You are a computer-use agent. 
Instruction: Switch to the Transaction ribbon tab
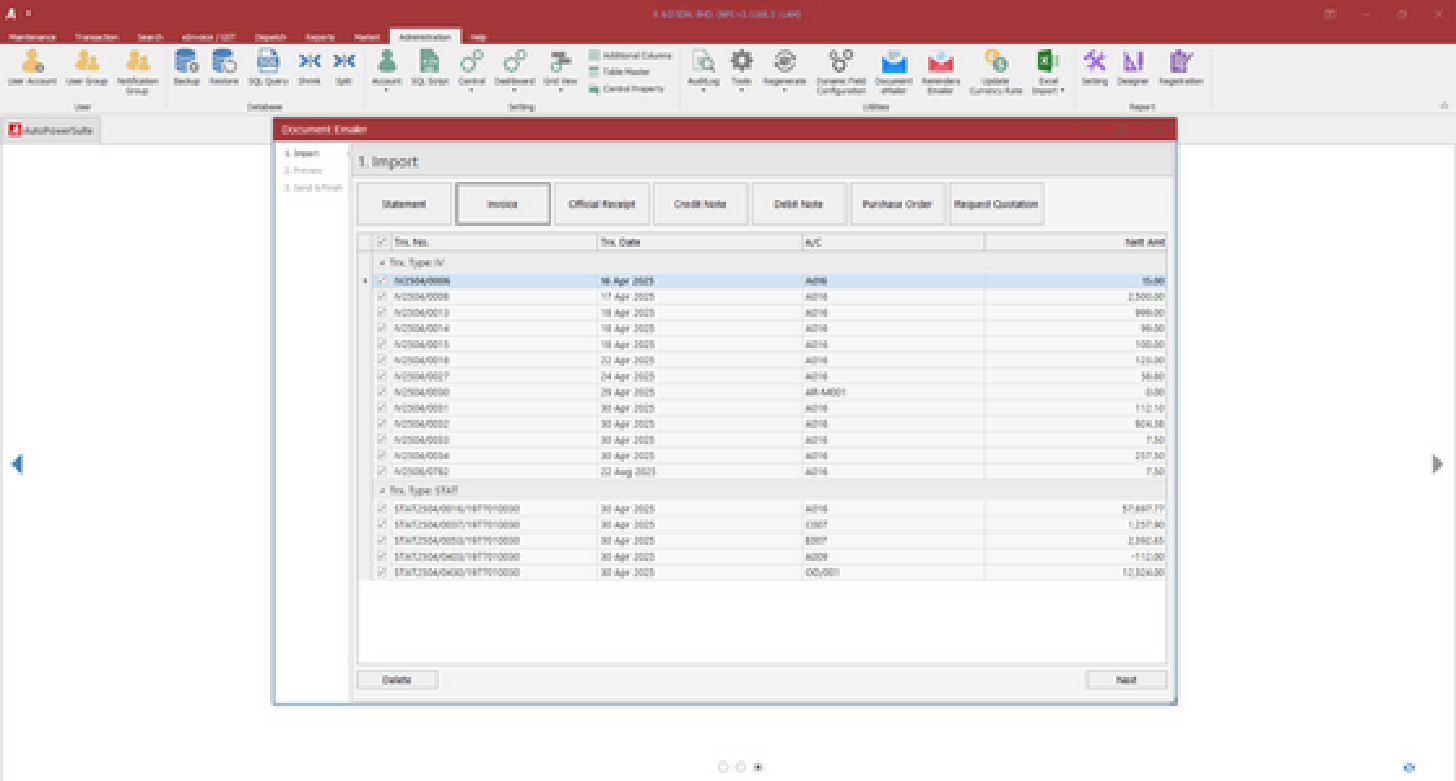(96, 37)
